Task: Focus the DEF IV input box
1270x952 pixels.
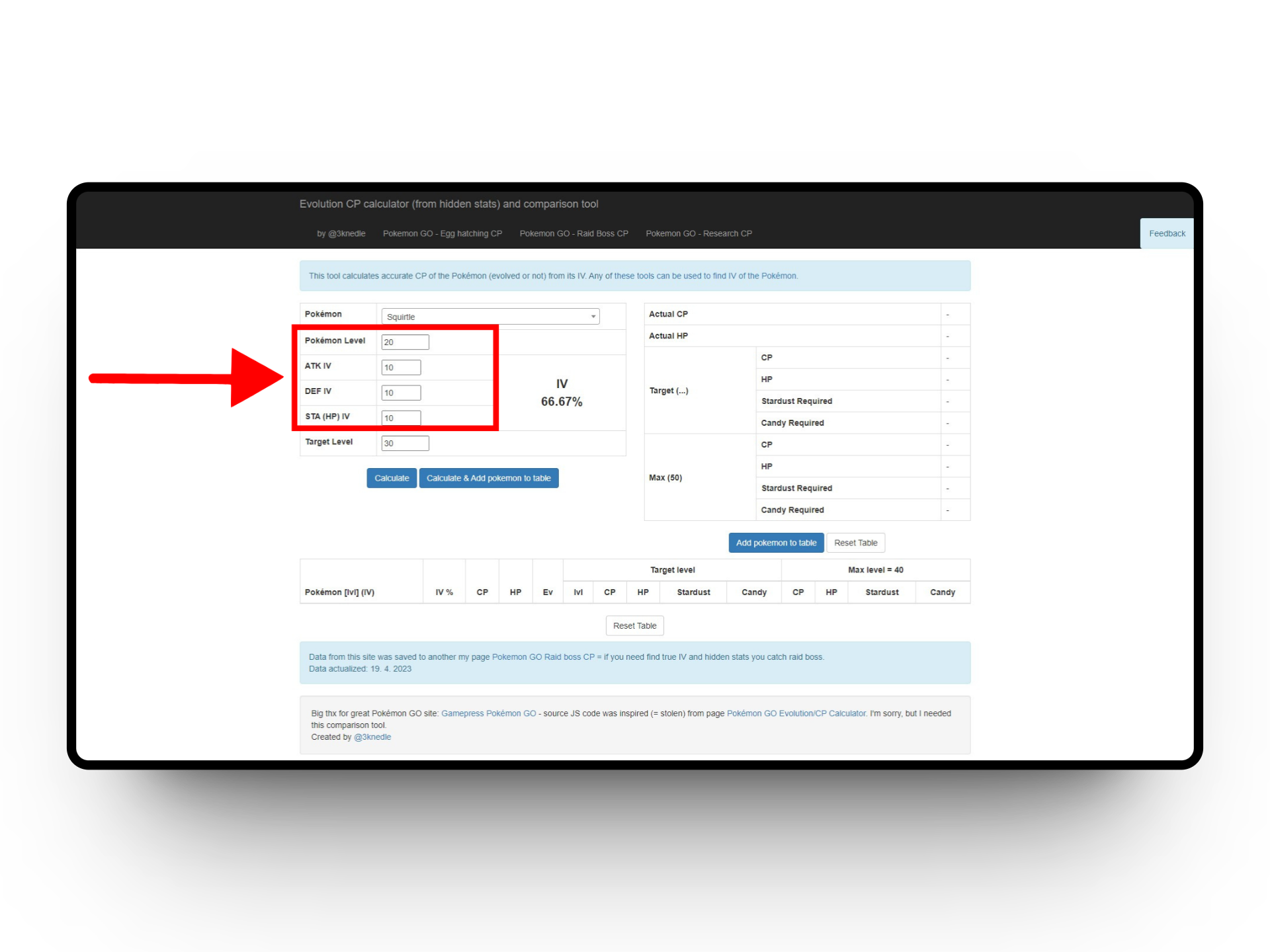Action: coord(401,393)
